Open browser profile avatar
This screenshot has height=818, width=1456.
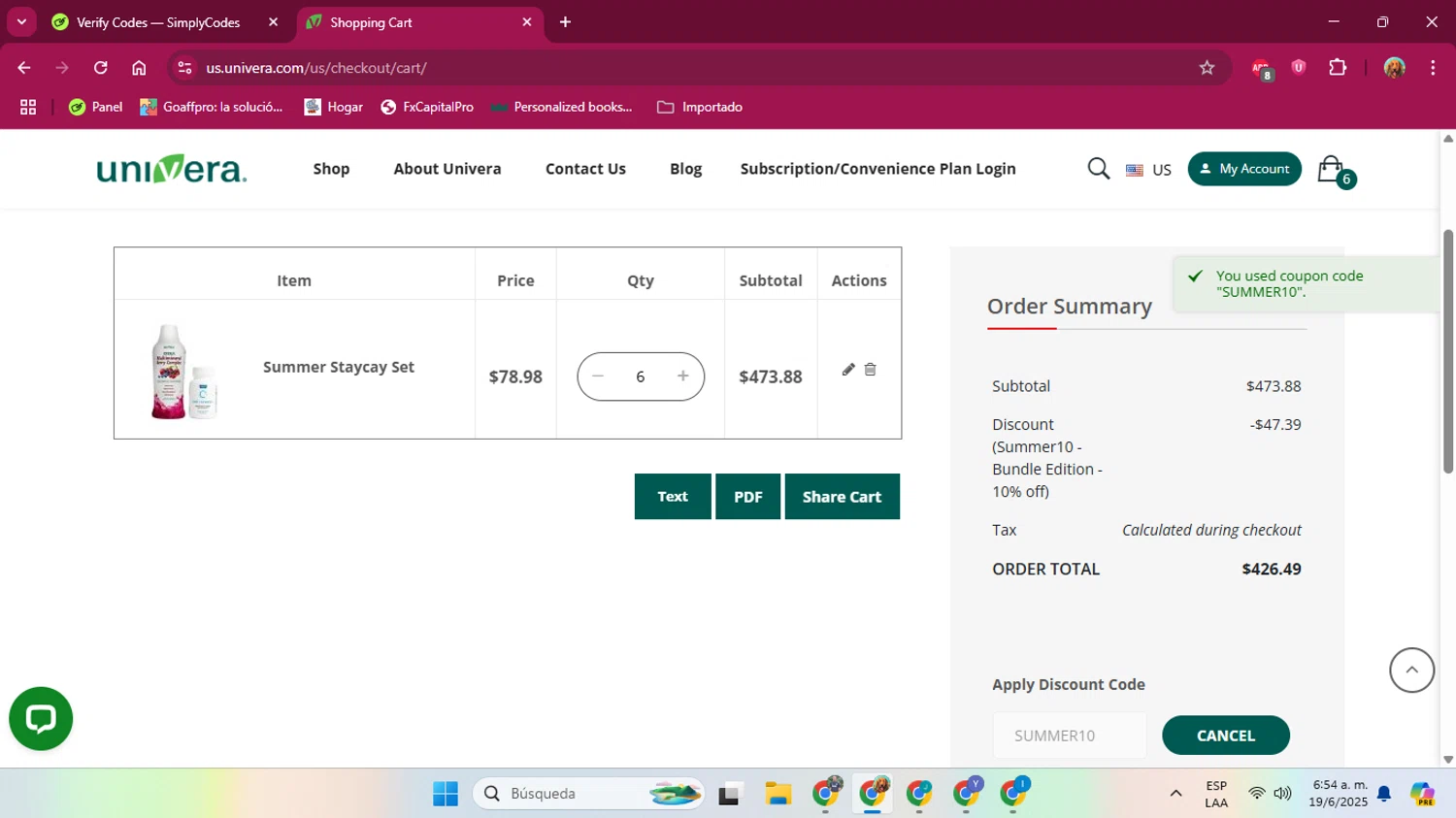click(x=1395, y=68)
